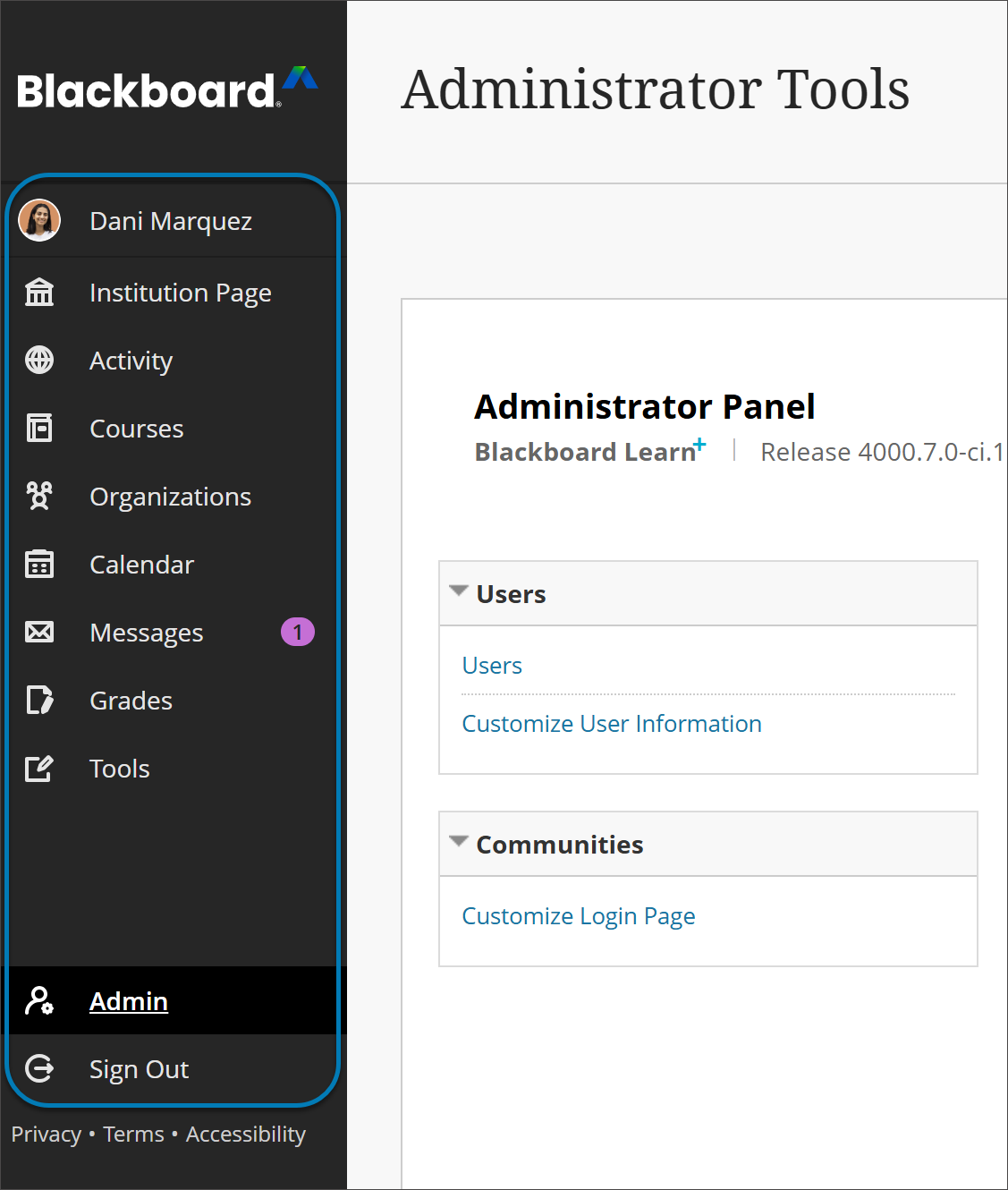Select the Activity globe icon

[x=39, y=360]
